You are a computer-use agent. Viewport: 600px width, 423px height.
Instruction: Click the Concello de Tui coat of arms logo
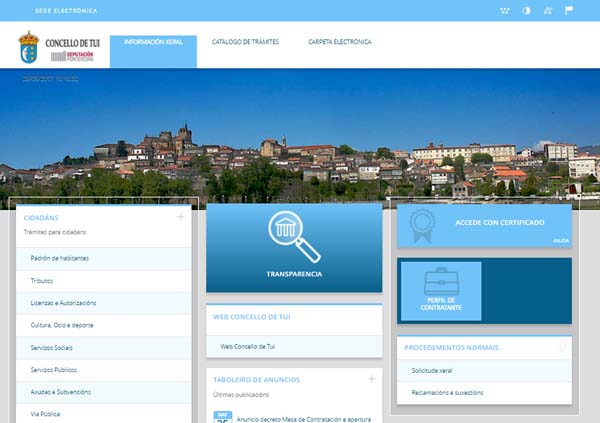pos(29,46)
